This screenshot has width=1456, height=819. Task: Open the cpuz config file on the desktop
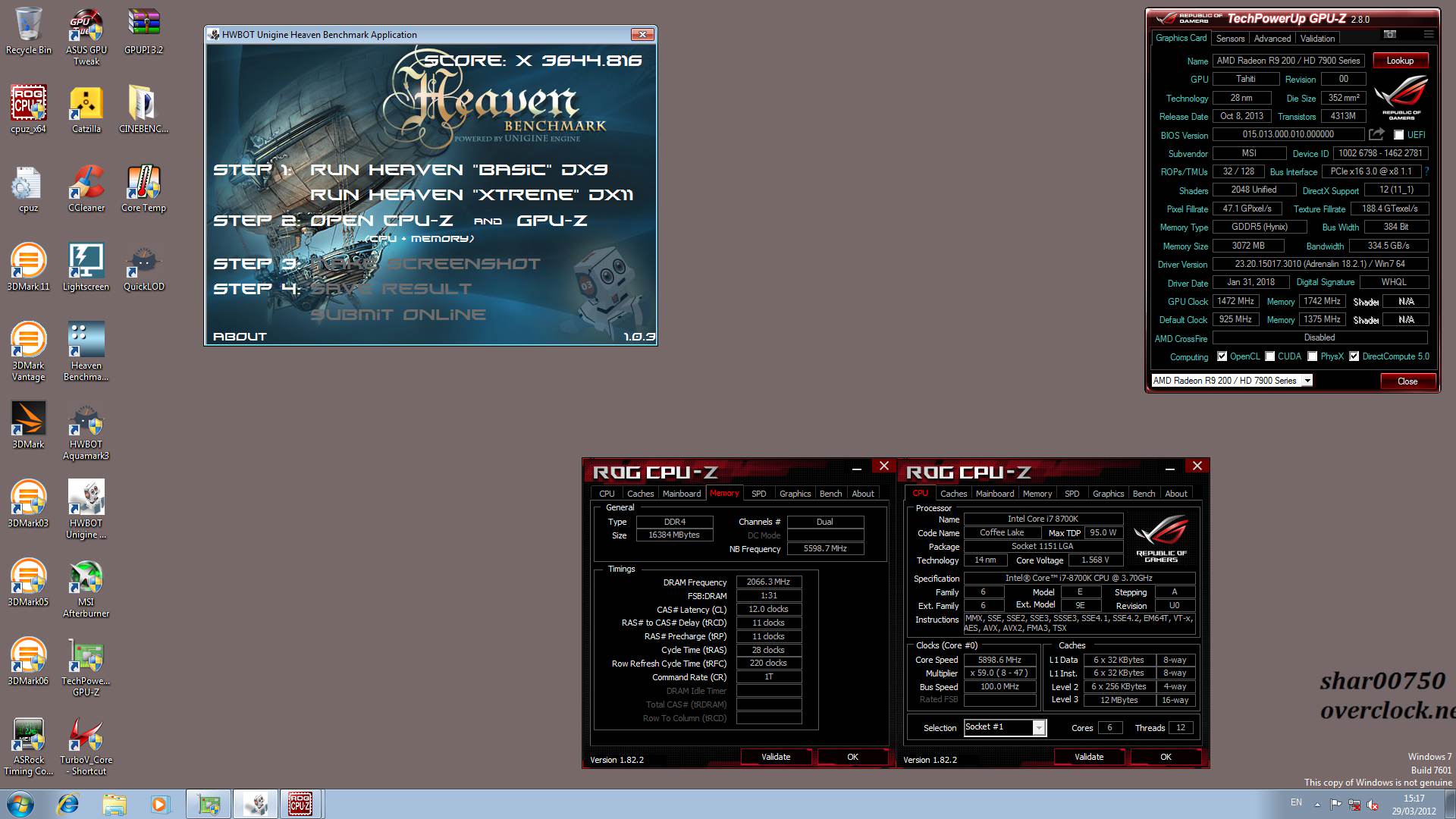(28, 189)
